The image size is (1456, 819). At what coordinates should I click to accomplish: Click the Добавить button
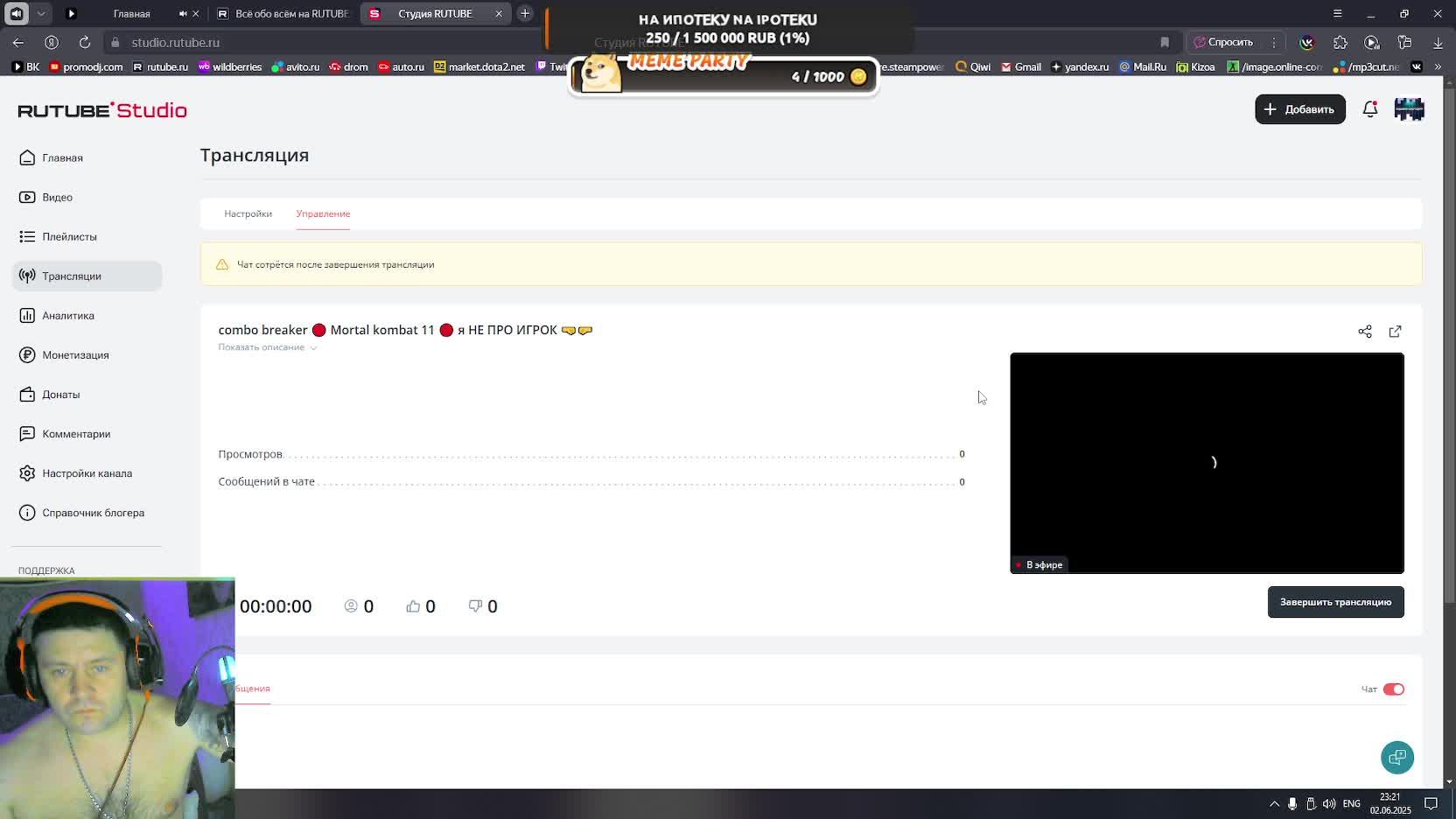pos(1300,109)
